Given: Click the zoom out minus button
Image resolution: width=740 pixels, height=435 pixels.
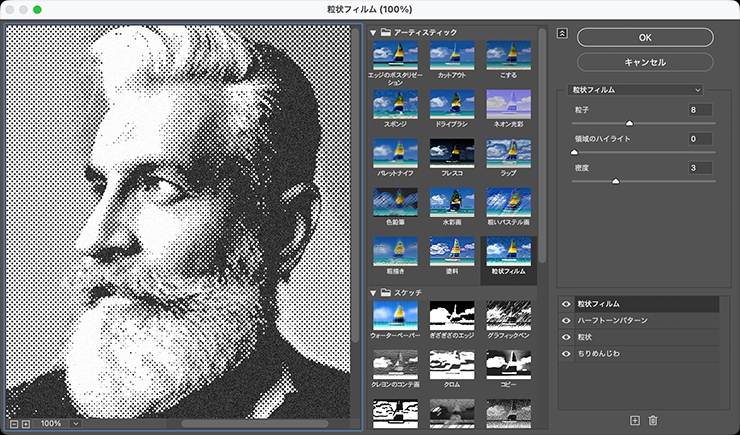Looking at the screenshot, I should [13, 423].
